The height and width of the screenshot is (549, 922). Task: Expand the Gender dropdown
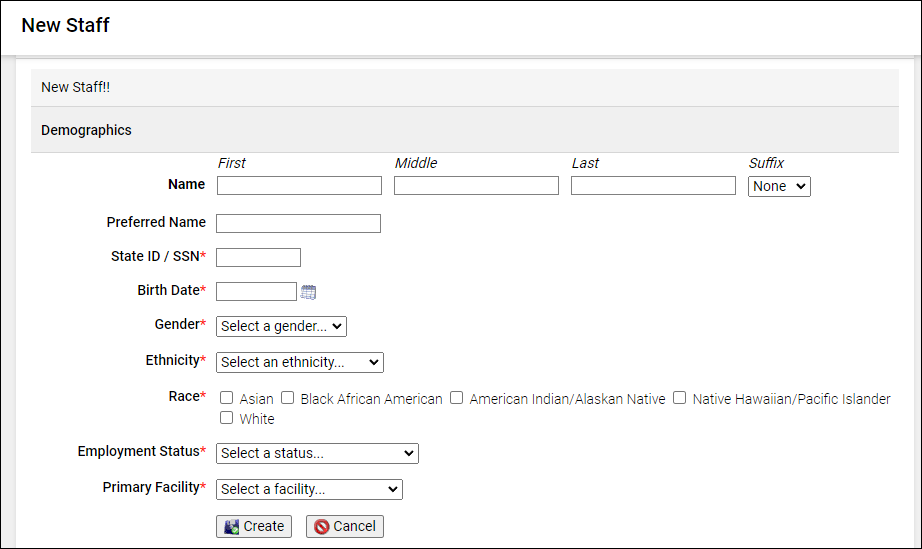(x=281, y=326)
